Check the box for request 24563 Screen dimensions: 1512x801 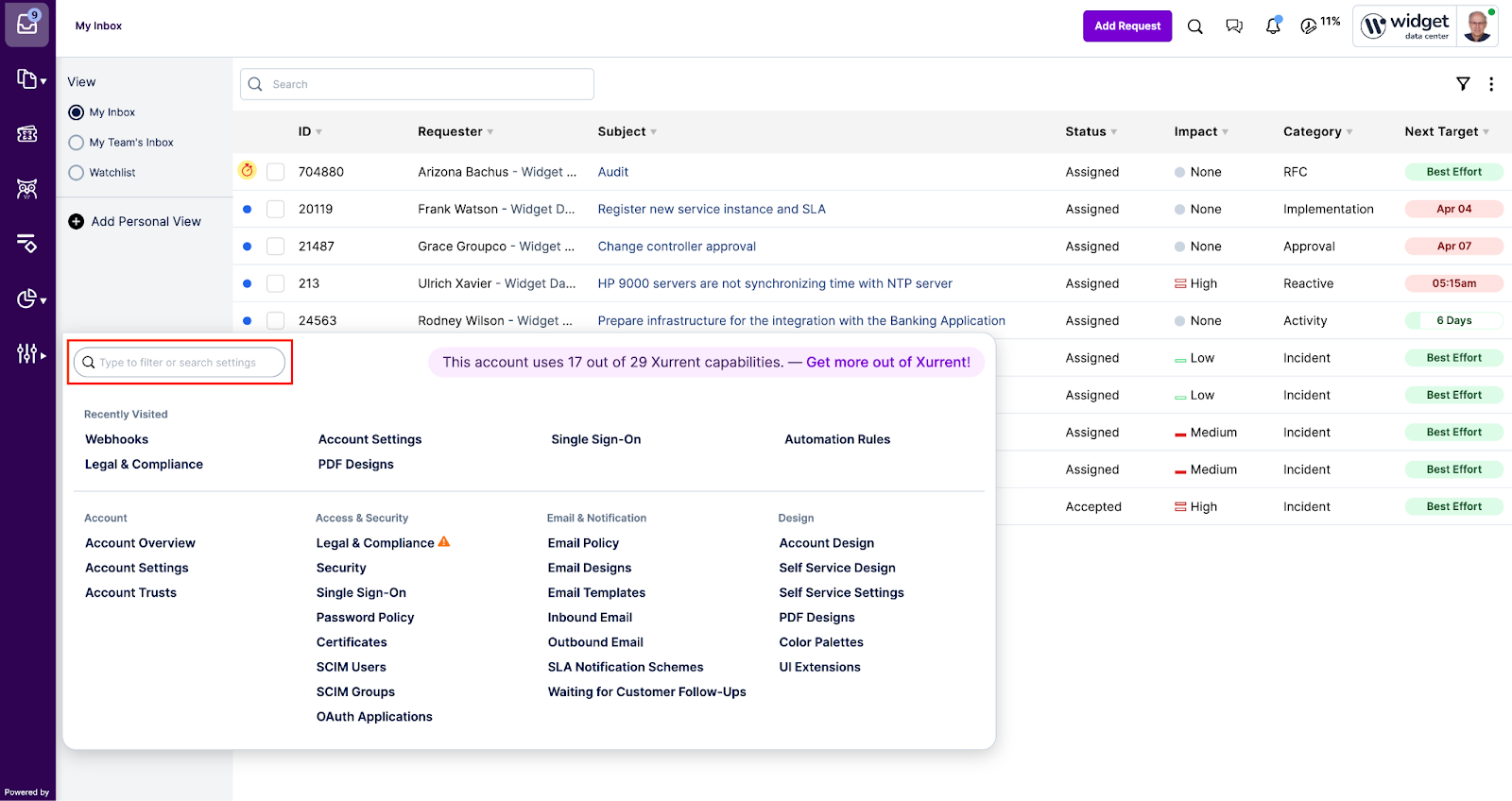(276, 321)
